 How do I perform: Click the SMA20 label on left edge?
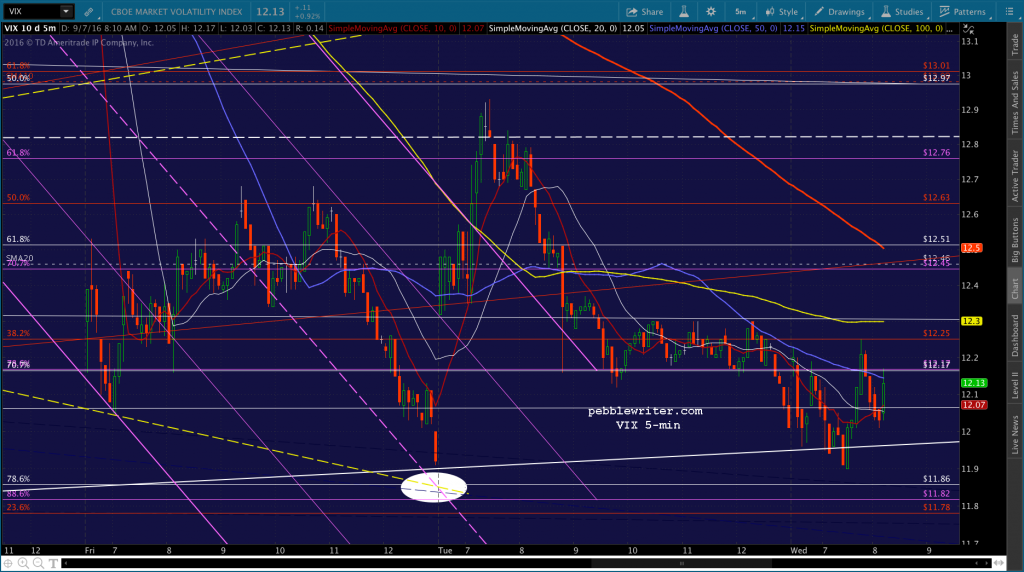coord(20,259)
